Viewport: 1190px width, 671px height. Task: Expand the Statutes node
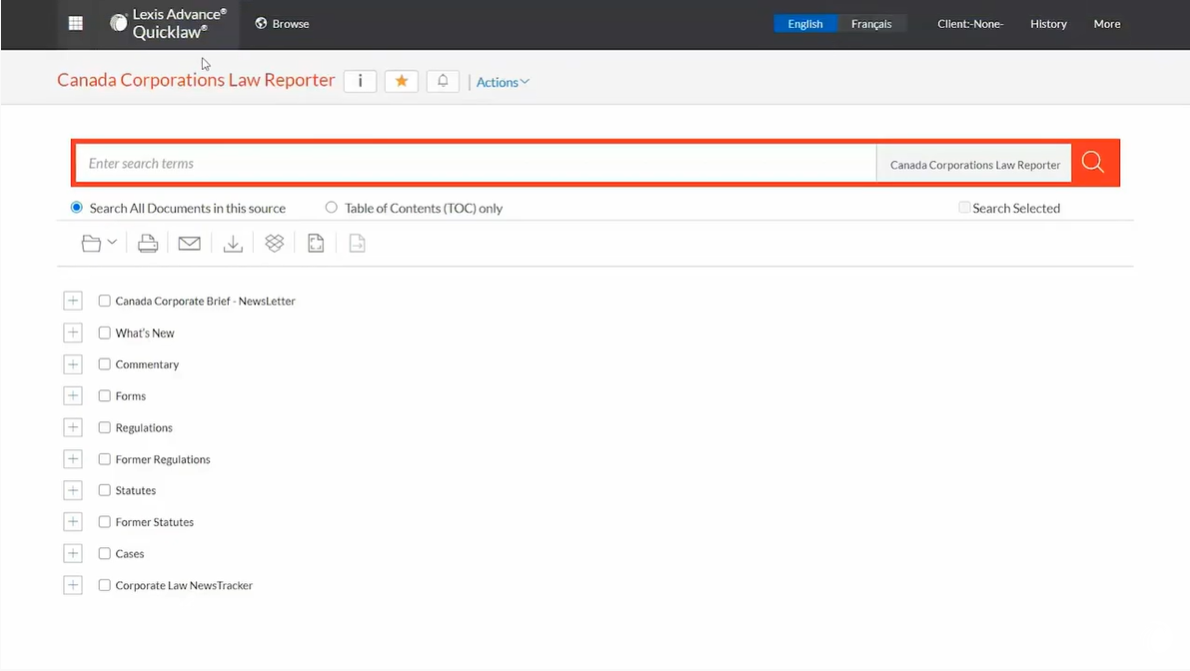click(73, 490)
